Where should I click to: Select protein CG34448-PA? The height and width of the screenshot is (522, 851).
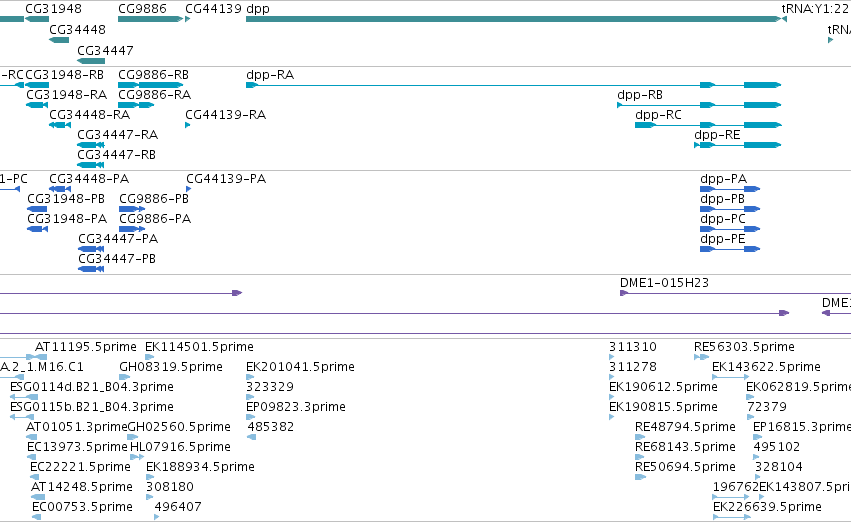tap(60, 189)
